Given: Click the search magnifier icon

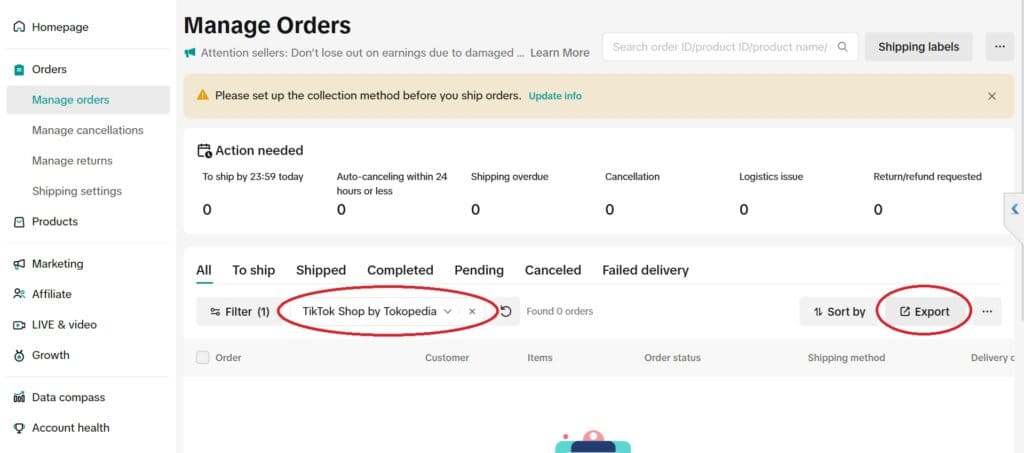Looking at the screenshot, I should 843,47.
